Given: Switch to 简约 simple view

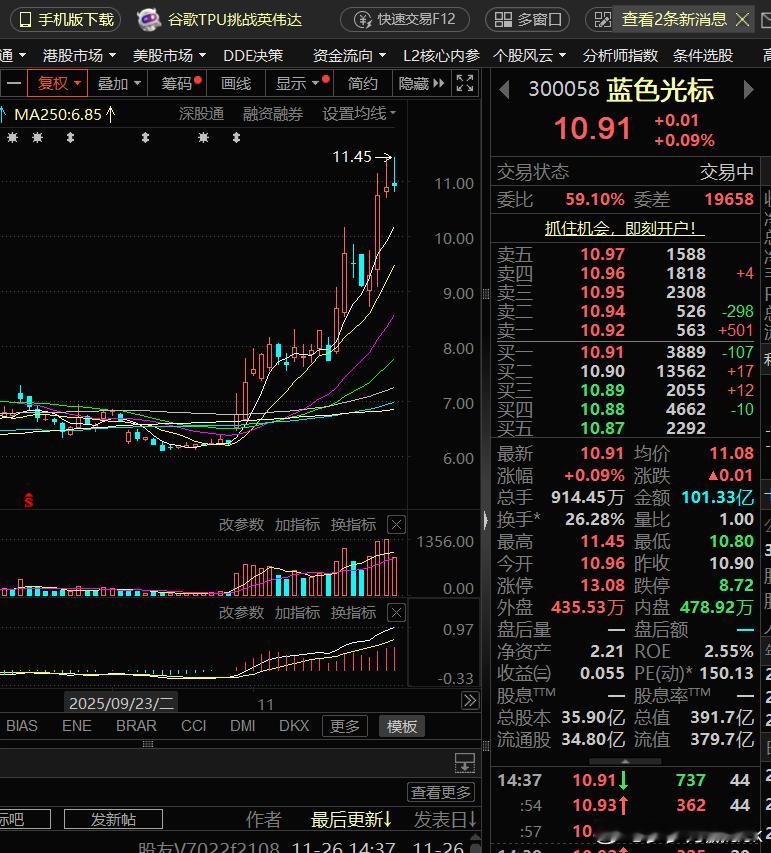Looking at the screenshot, I should [362, 84].
